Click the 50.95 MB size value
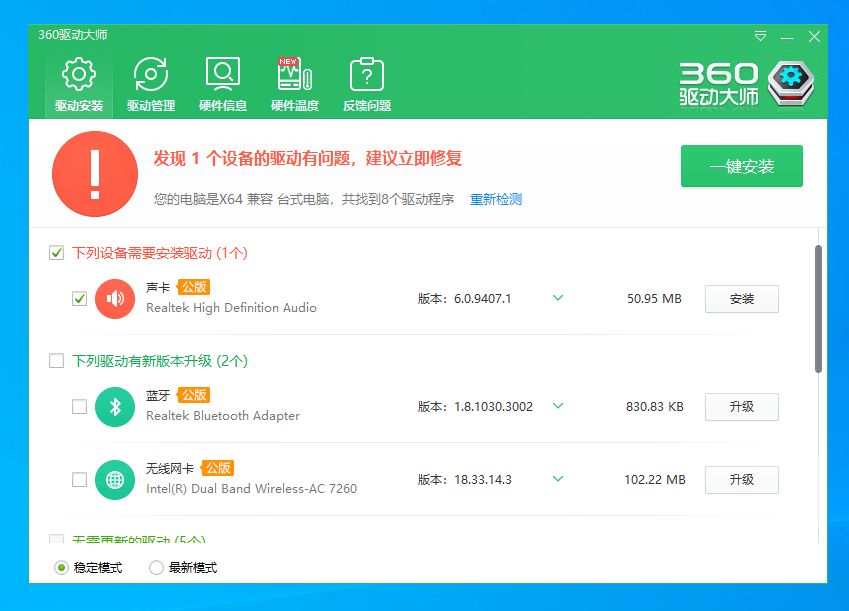 pos(654,298)
